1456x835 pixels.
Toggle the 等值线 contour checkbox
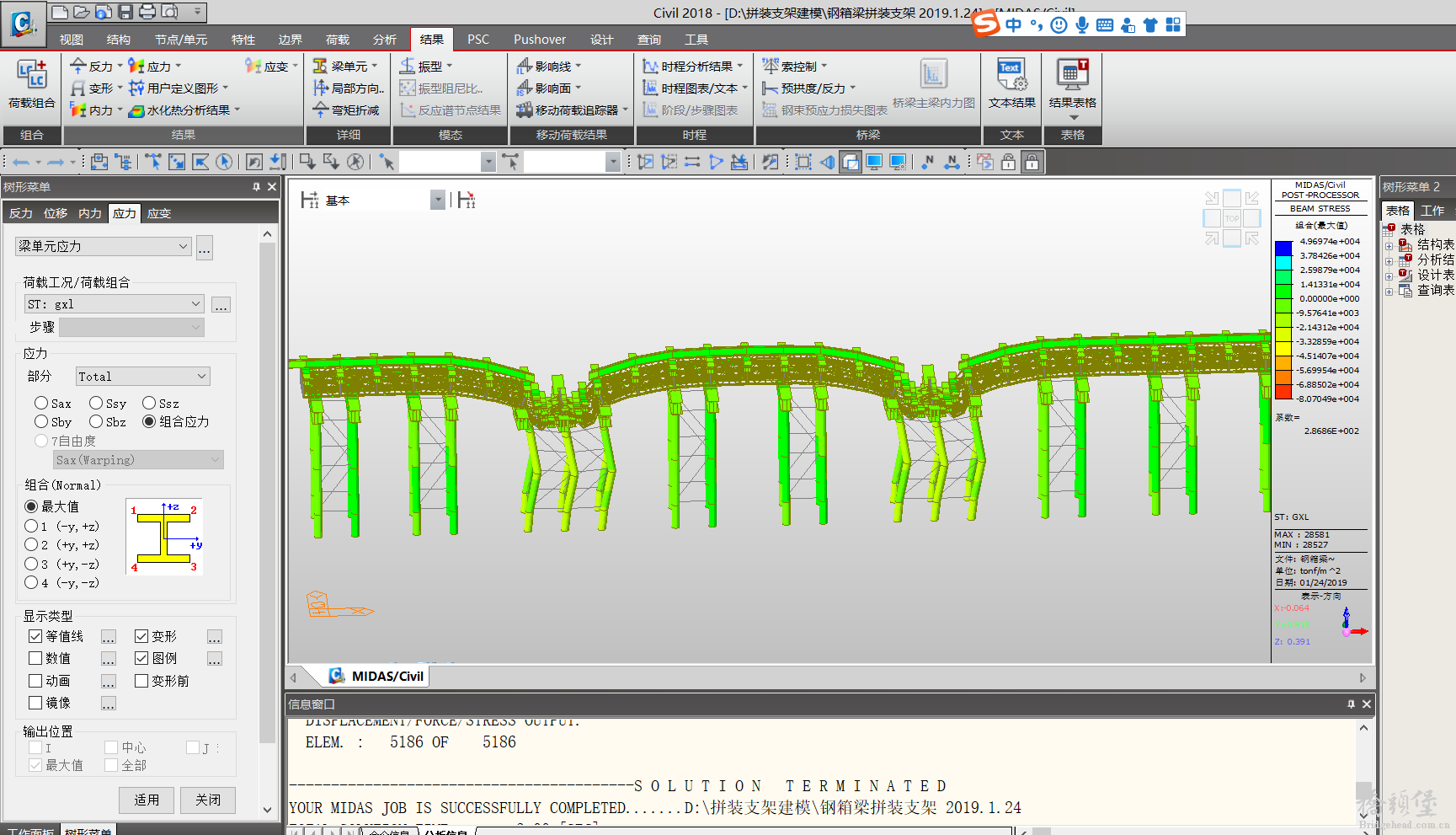click(35, 636)
